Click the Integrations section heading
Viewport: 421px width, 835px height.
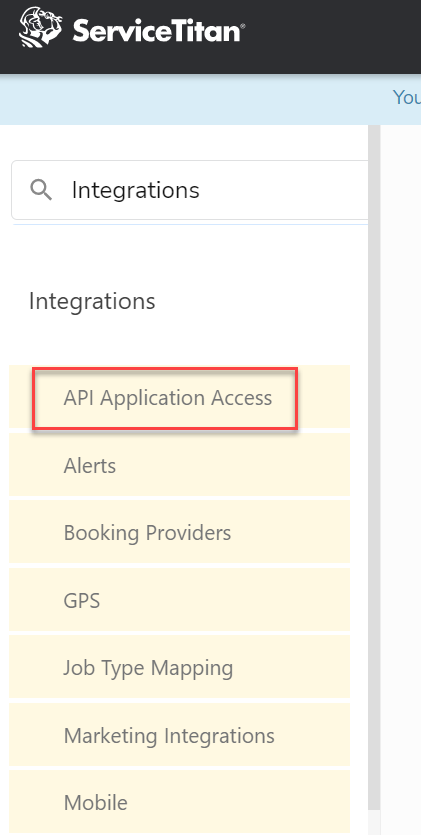(92, 301)
